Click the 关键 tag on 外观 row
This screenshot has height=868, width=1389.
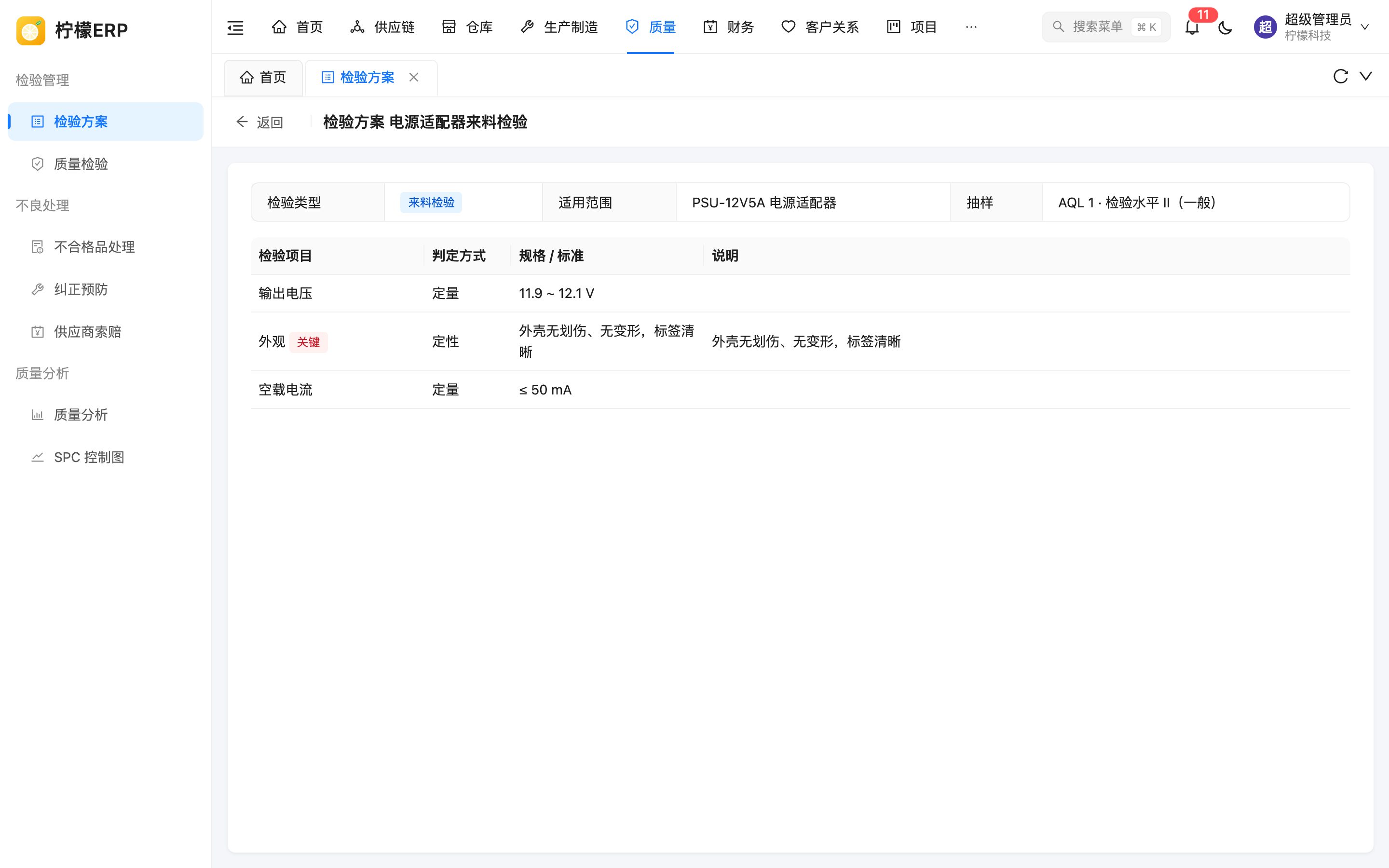point(308,342)
